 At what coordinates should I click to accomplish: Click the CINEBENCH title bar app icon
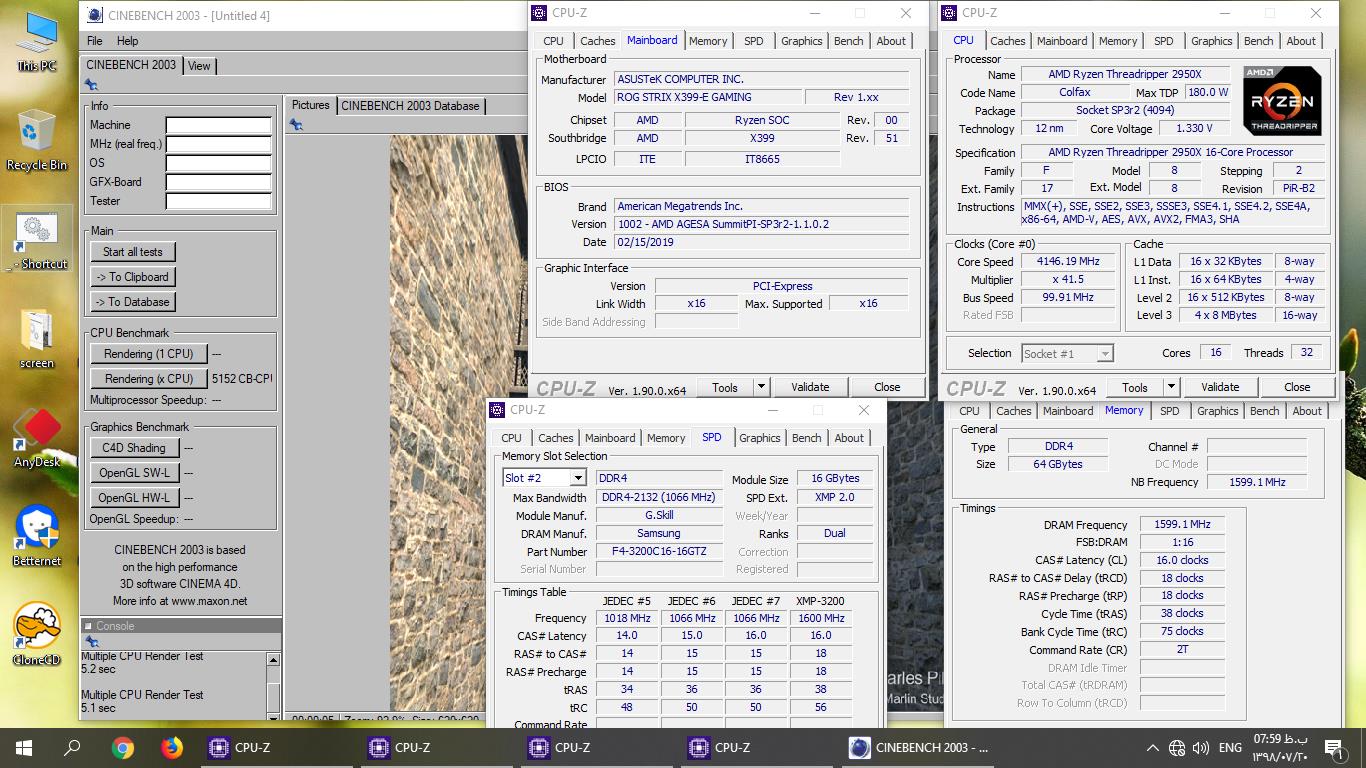(94, 15)
